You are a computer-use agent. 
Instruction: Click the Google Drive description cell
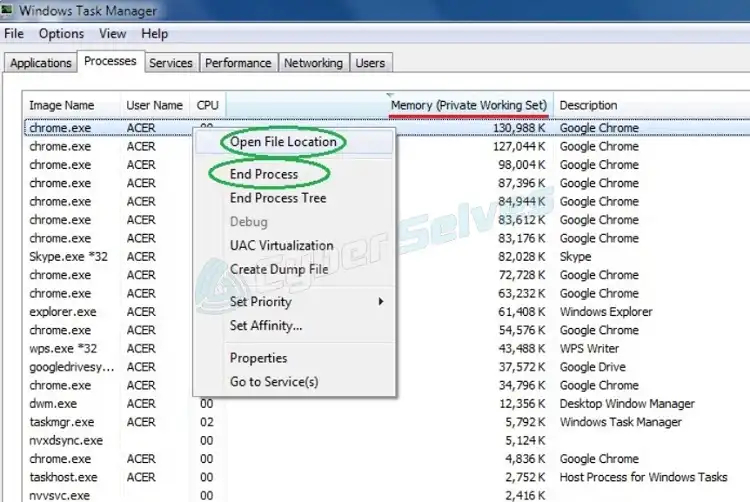(x=593, y=367)
